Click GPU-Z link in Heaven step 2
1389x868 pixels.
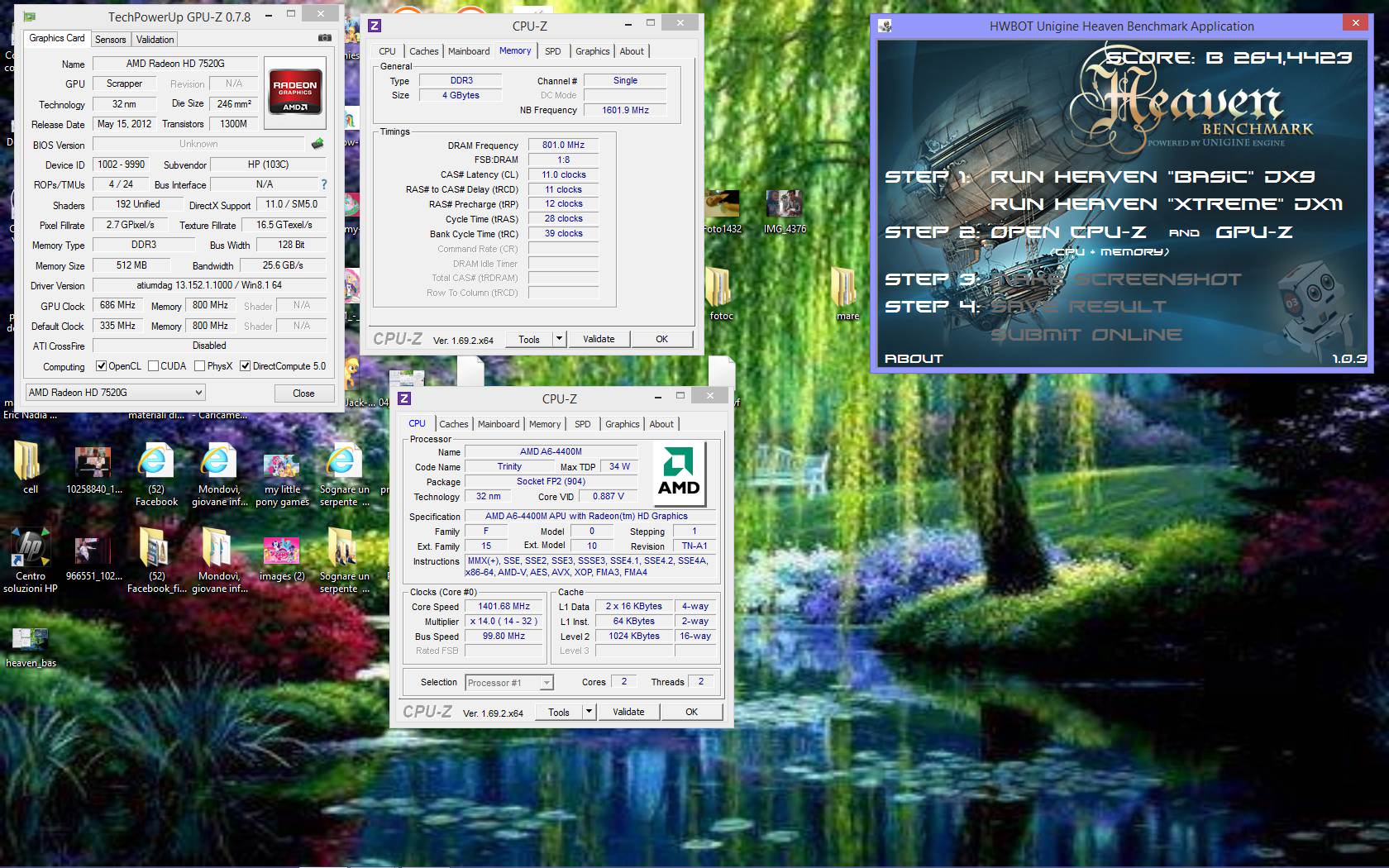point(1254,232)
